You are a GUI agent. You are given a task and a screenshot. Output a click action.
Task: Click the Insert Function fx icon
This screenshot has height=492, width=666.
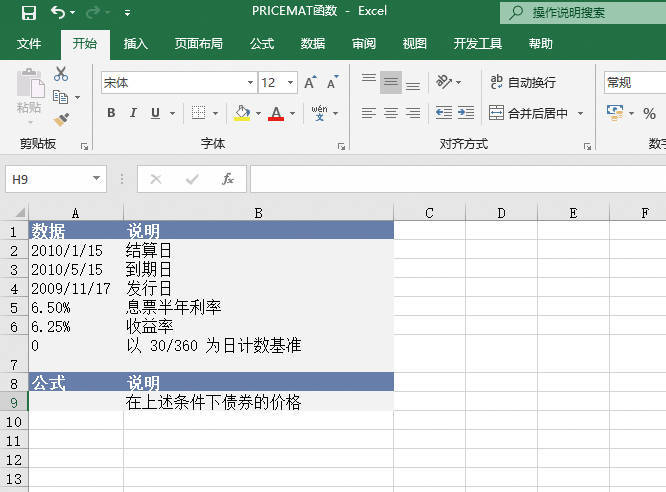pos(228,179)
